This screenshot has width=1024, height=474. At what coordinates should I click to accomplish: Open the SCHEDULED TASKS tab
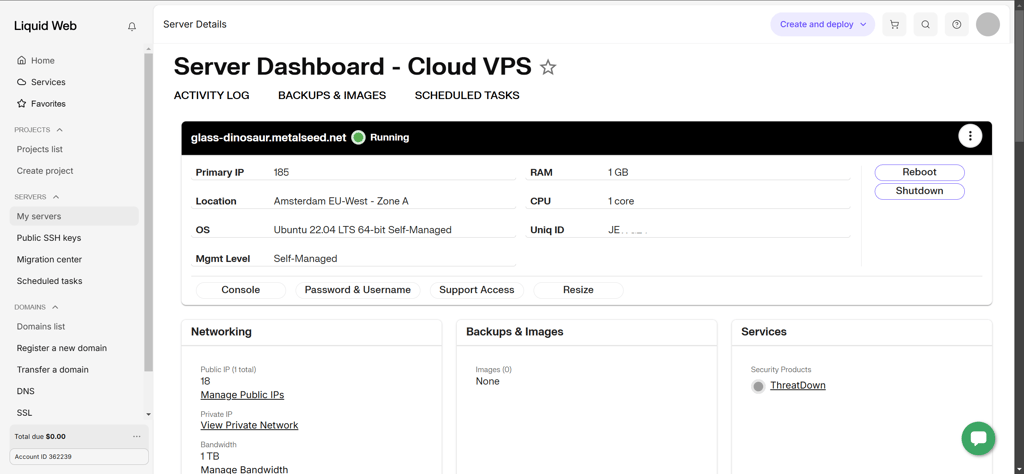[467, 95]
